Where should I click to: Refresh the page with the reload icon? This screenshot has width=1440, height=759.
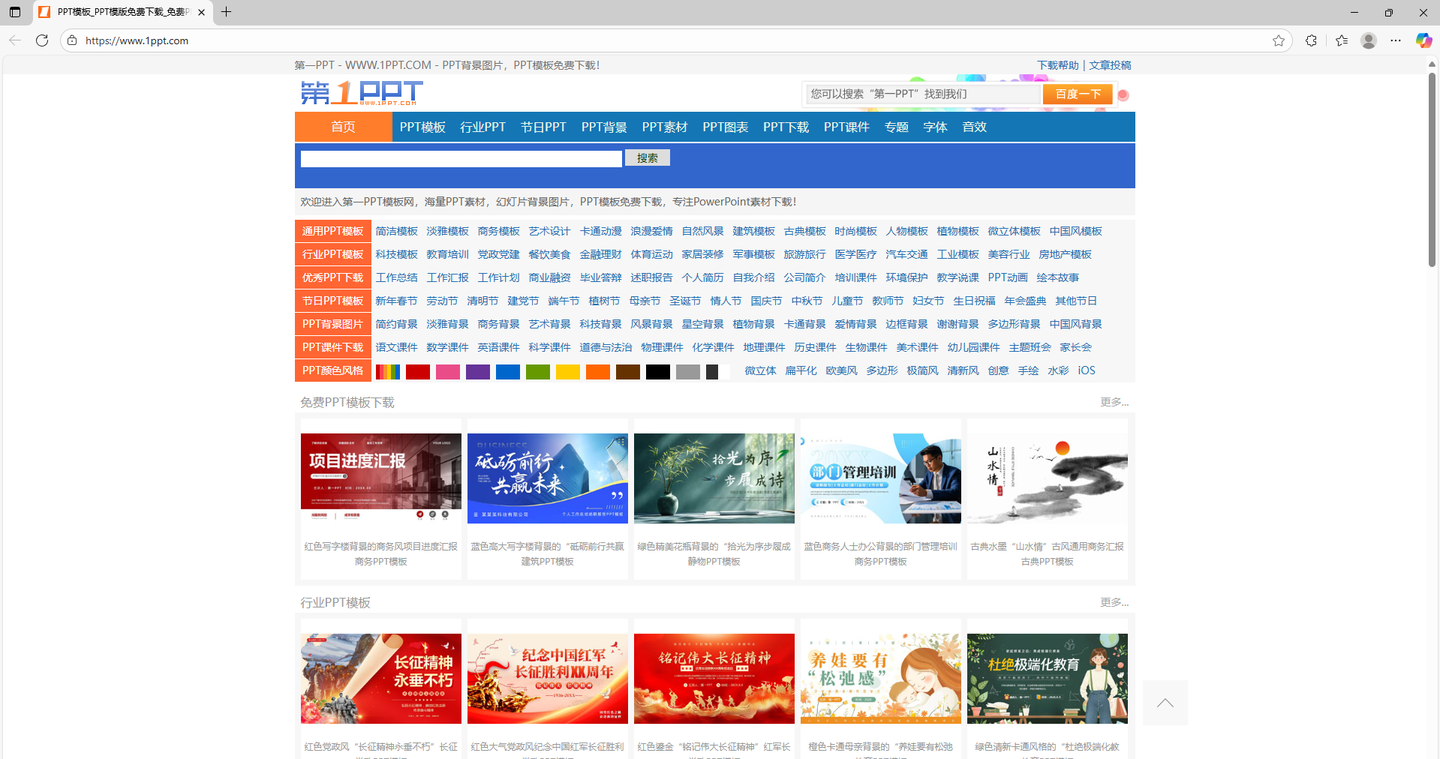(x=42, y=41)
